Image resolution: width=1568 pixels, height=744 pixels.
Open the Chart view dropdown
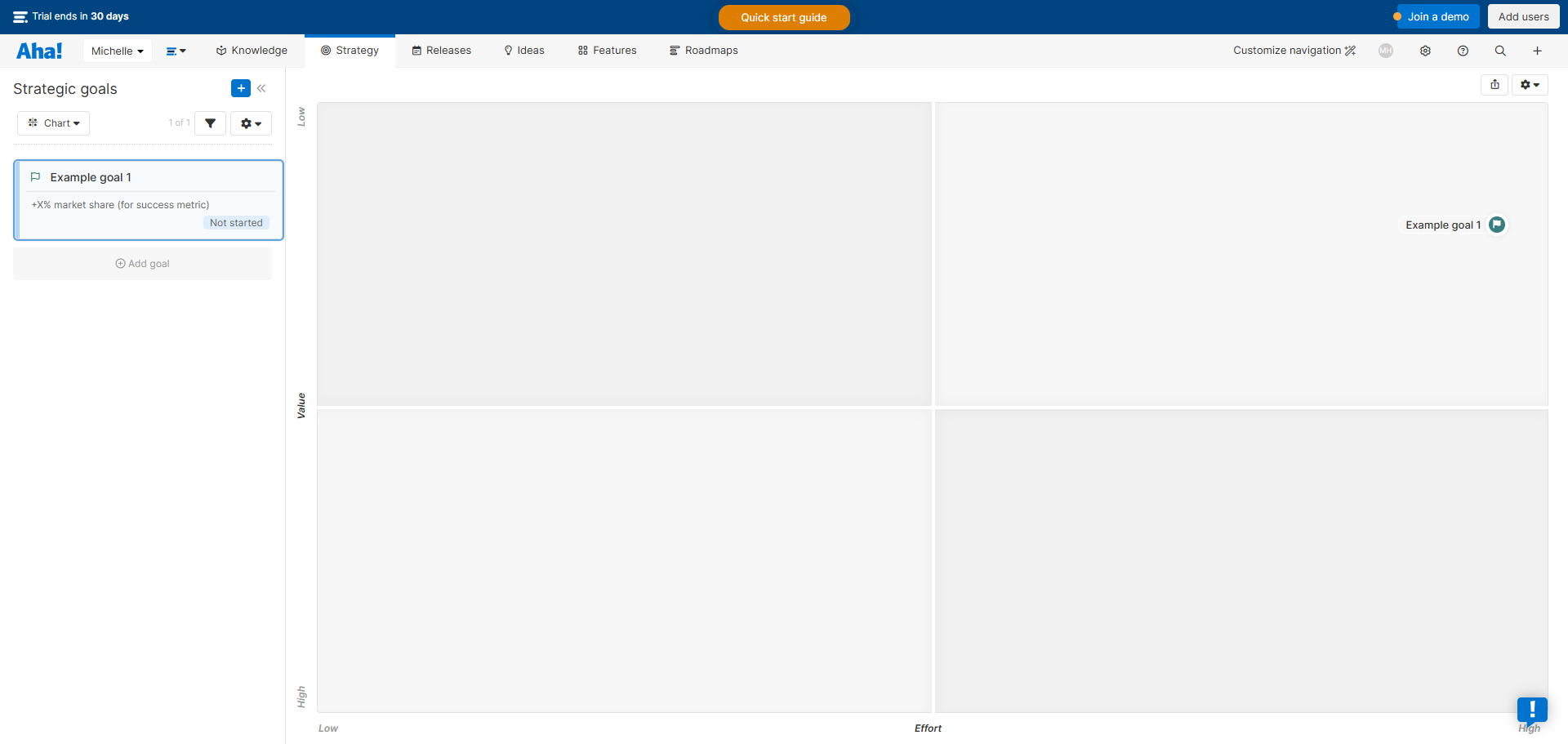coord(54,123)
